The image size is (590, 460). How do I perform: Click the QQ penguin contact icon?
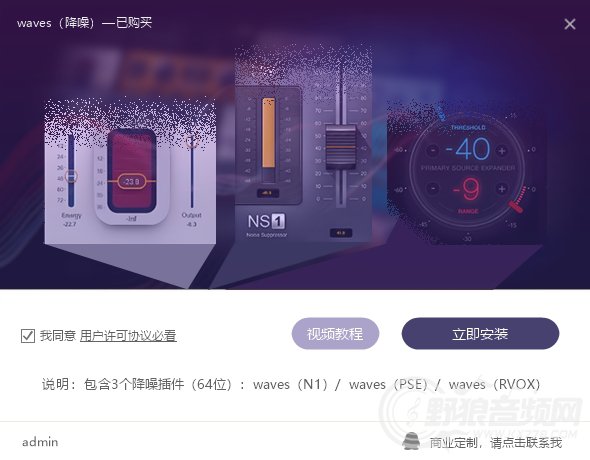pos(411,441)
